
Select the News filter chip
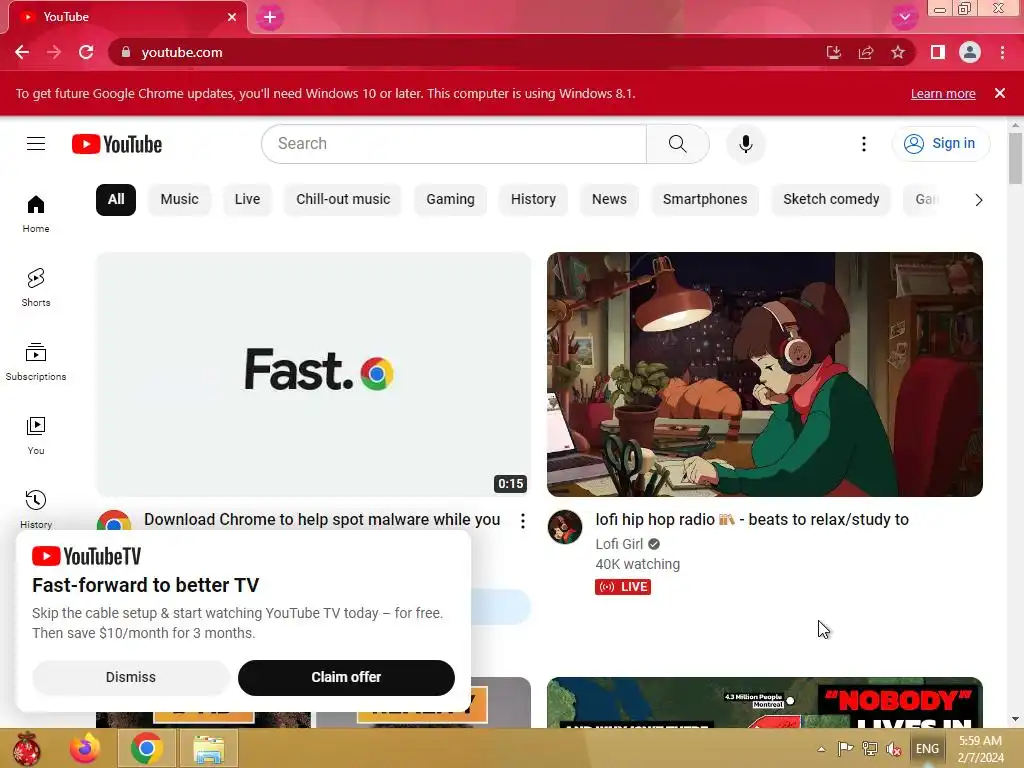(x=609, y=200)
